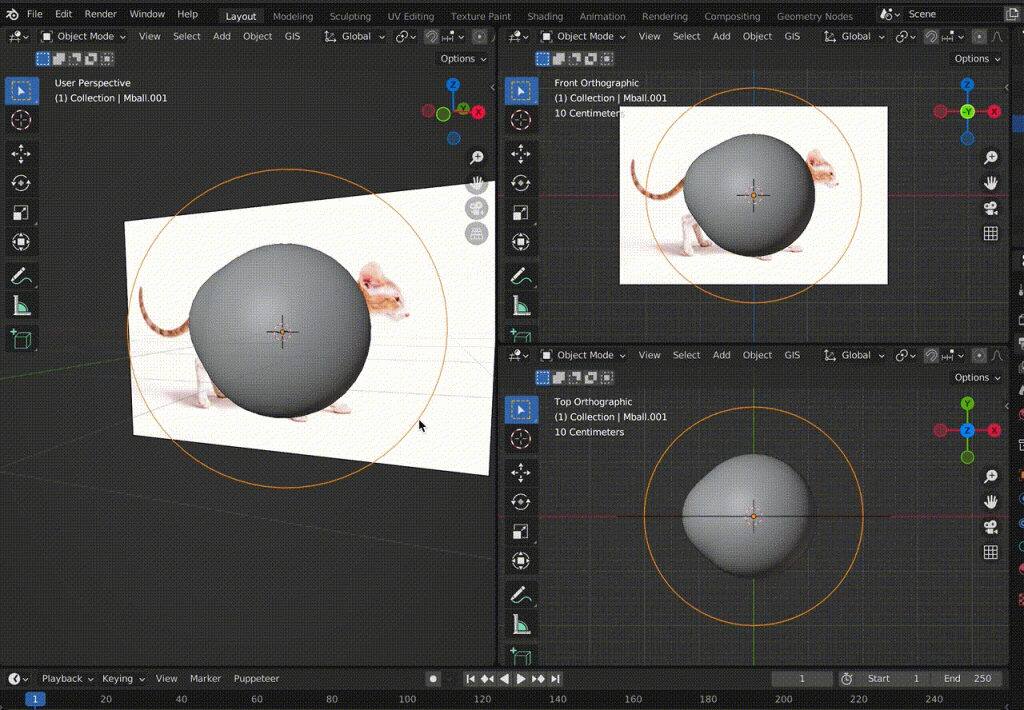The width and height of the screenshot is (1024, 710).
Task: Open the Render menu
Action: click(x=100, y=14)
